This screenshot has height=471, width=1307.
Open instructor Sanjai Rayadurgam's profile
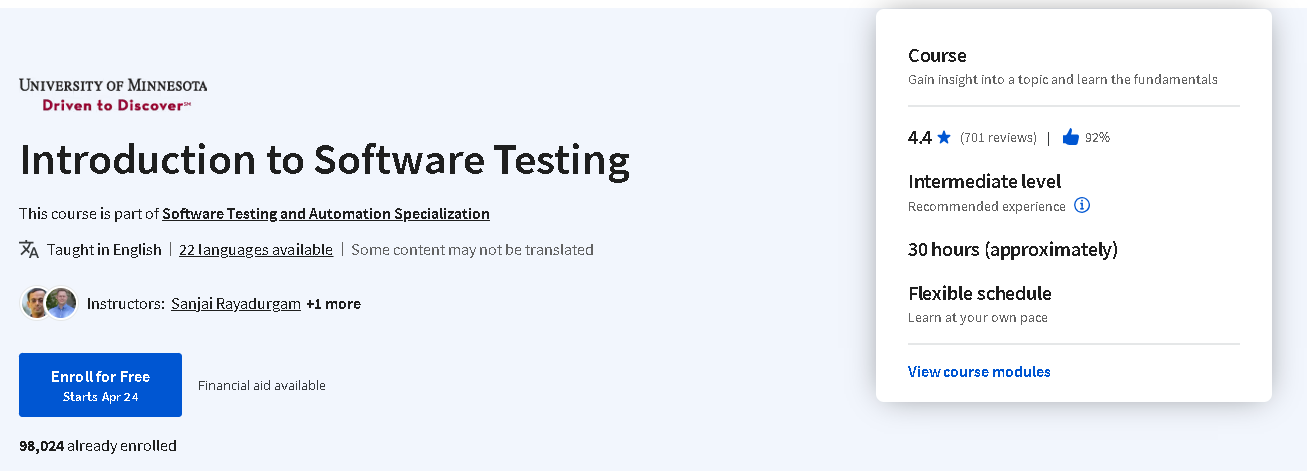point(236,304)
